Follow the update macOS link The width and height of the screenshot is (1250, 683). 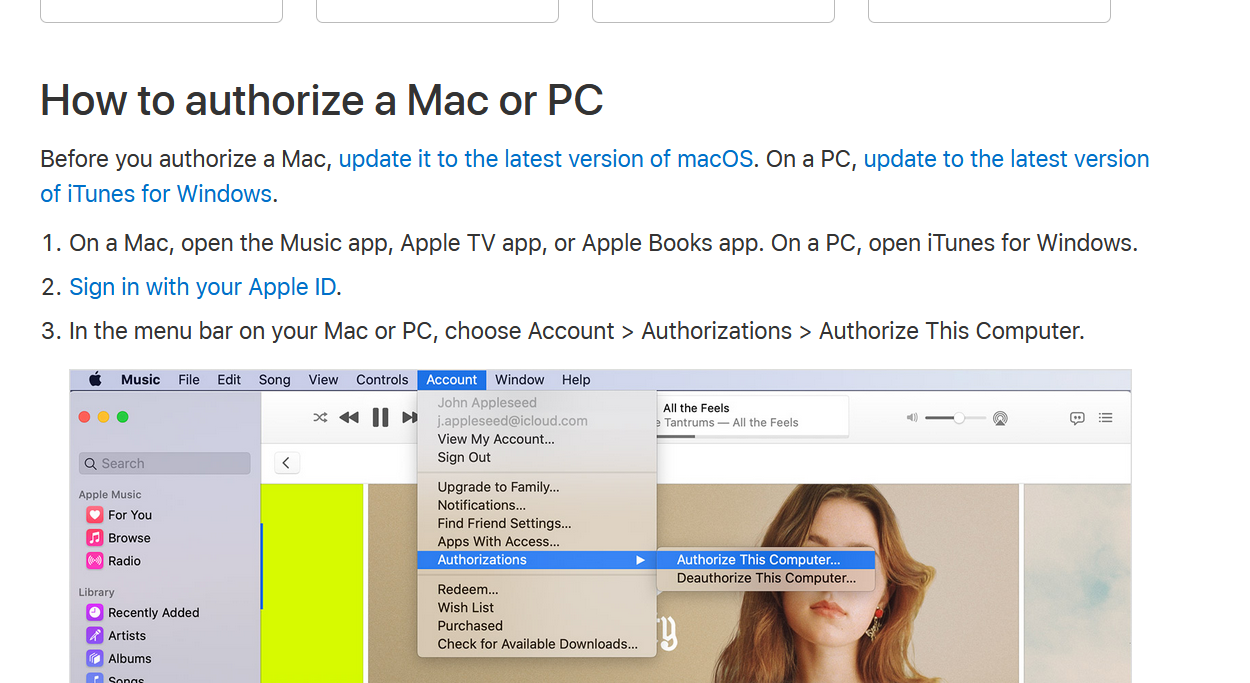pos(546,159)
